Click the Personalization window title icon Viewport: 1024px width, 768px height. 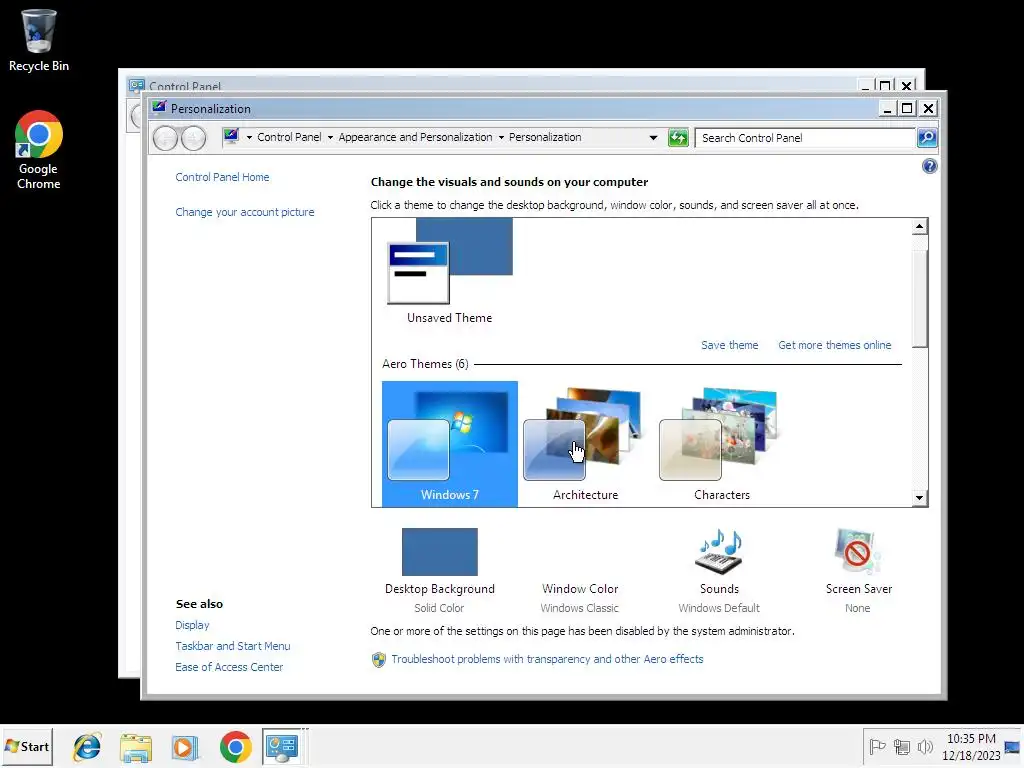point(159,108)
